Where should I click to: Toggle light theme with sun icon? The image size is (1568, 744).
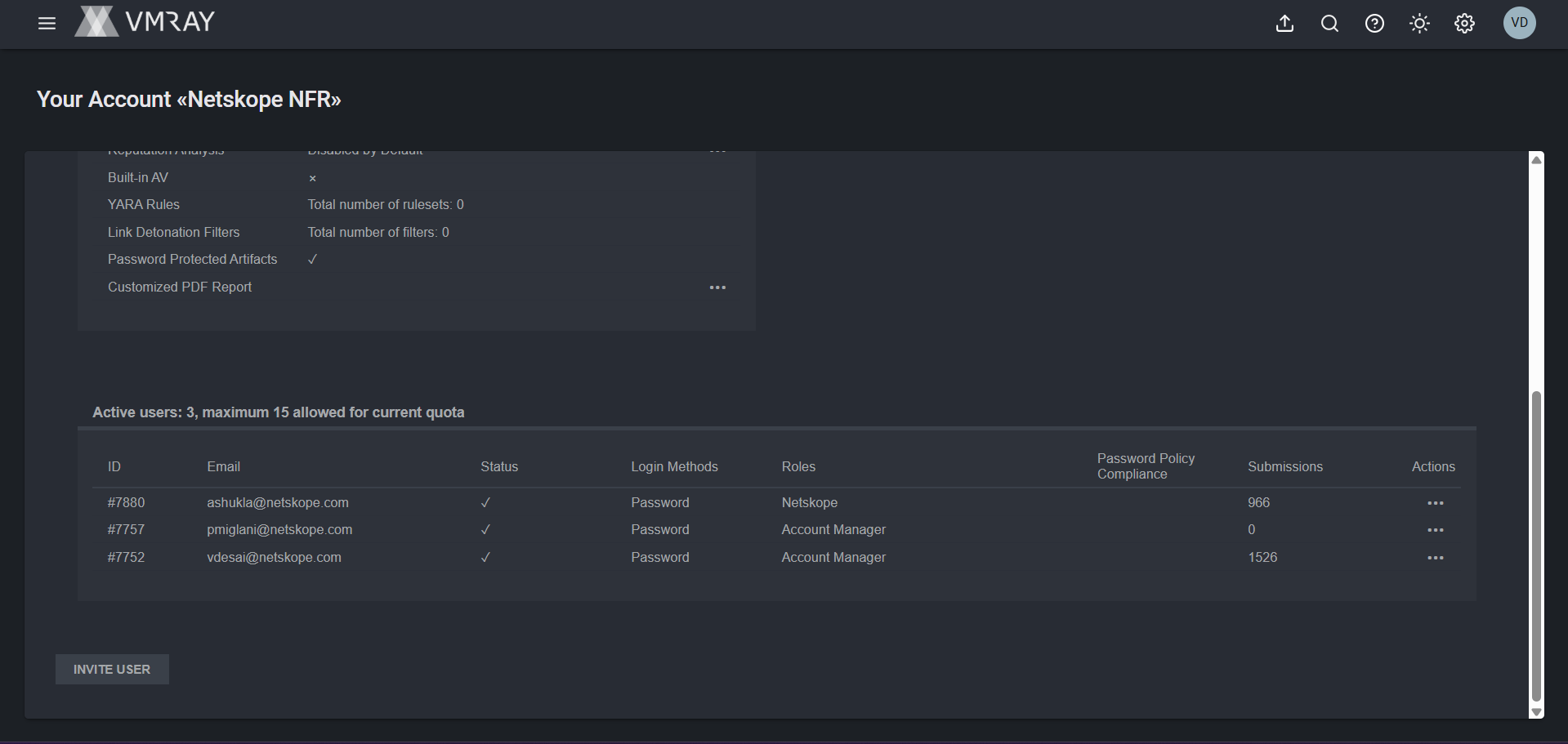coord(1419,24)
